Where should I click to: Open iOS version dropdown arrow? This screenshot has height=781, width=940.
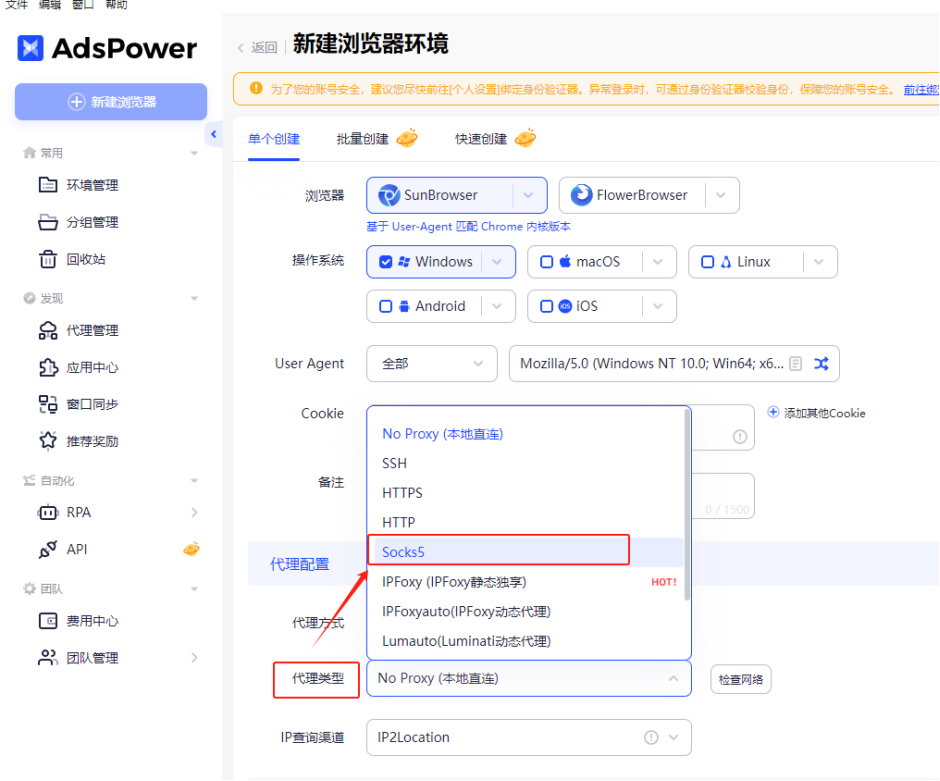coord(658,306)
